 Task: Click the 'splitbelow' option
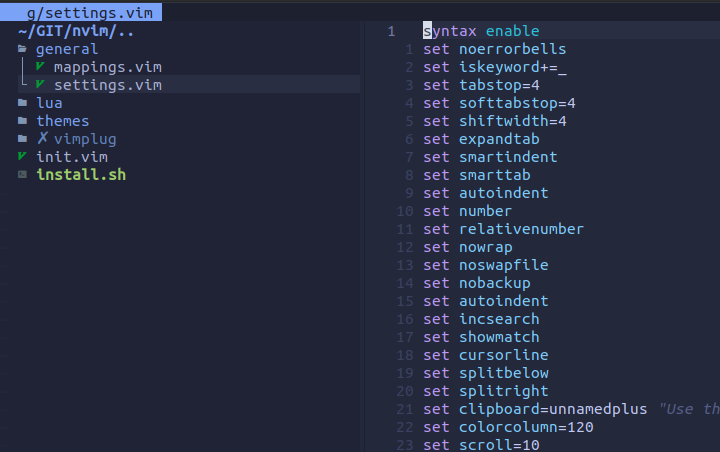[x=504, y=373]
